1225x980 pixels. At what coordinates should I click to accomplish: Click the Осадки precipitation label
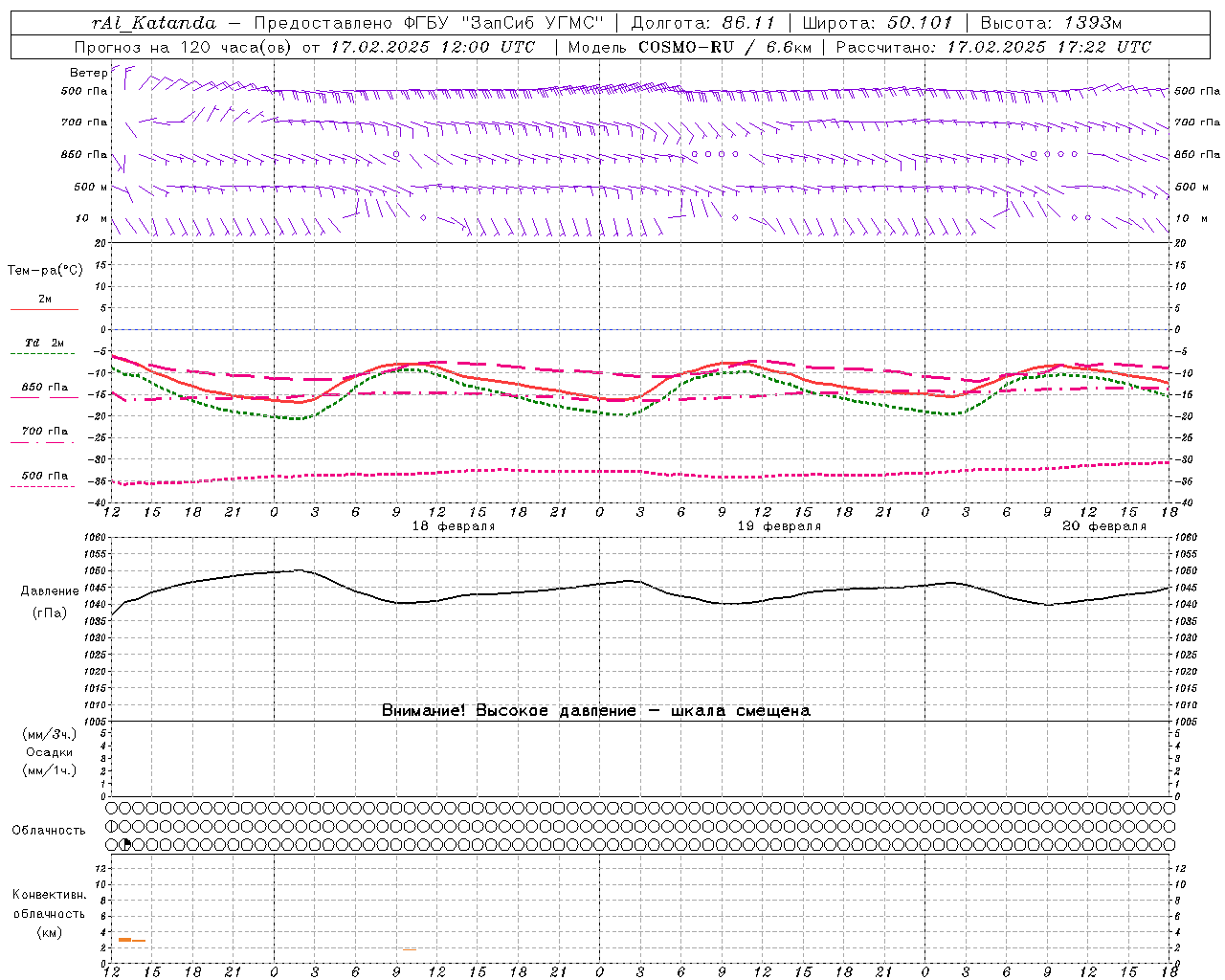point(50,753)
